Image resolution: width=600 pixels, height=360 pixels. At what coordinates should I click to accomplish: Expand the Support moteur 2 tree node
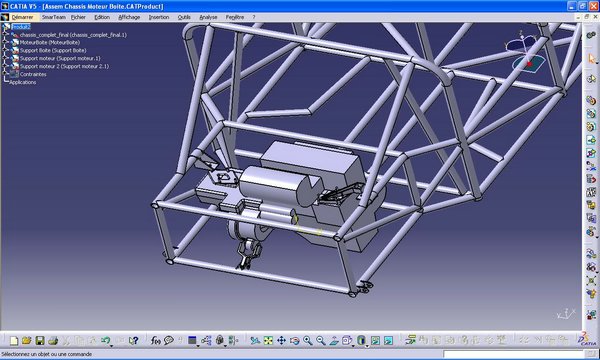5,66
